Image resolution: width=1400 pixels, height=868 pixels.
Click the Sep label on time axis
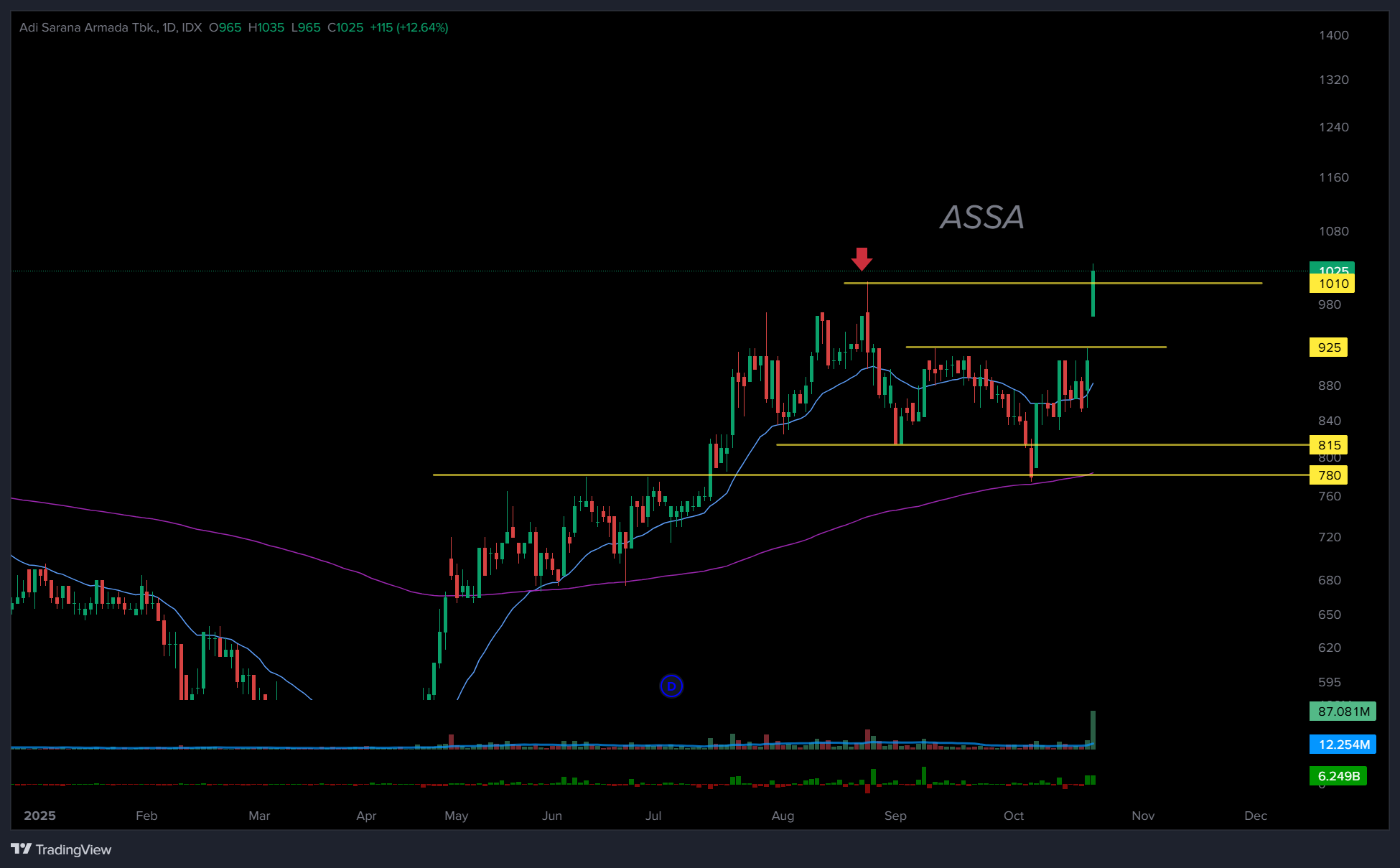coord(895,816)
